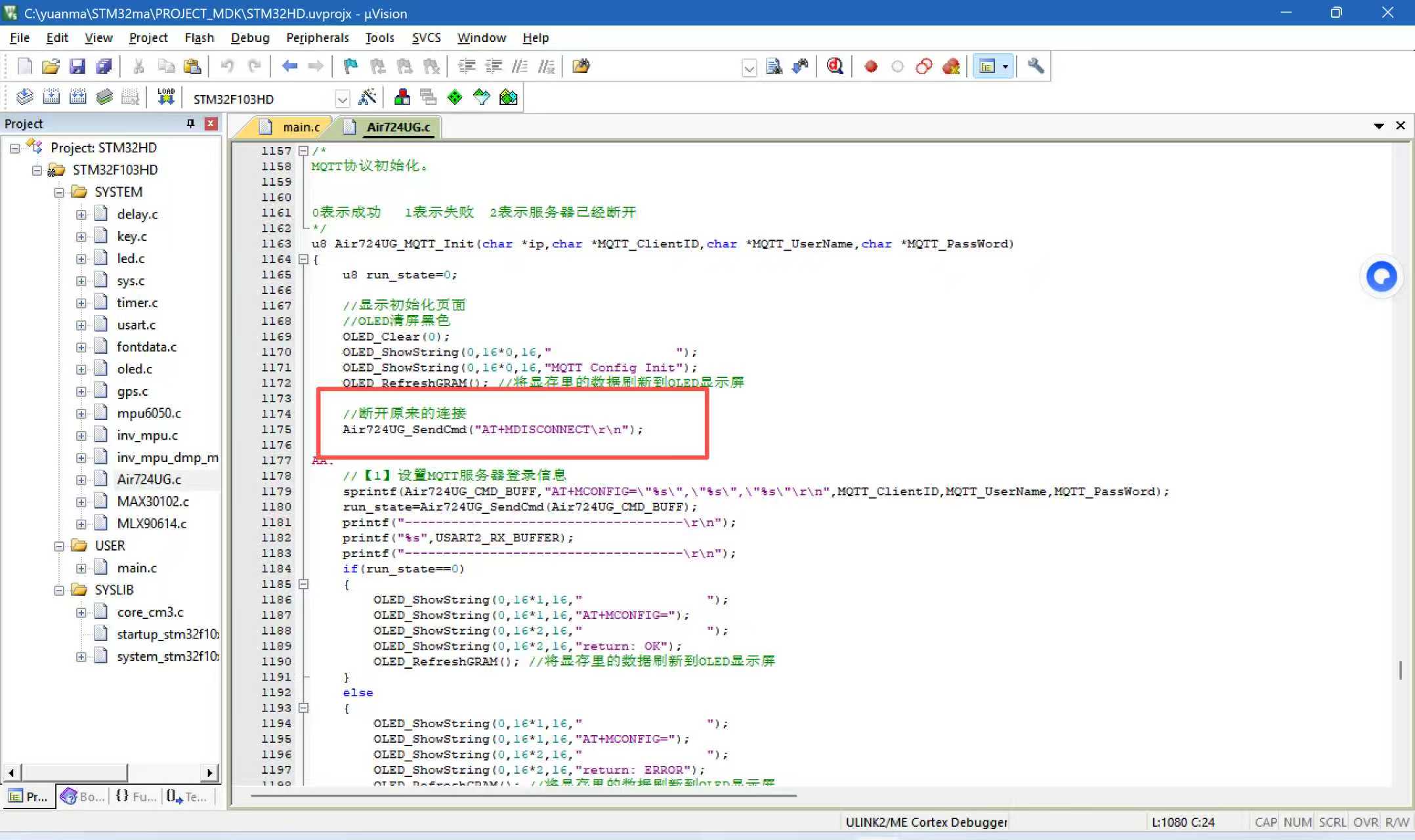The height and width of the screenshot is (840, 1415).
Task: Expand the Air724UG.c tree node
Action: click(x=81, y=480)
